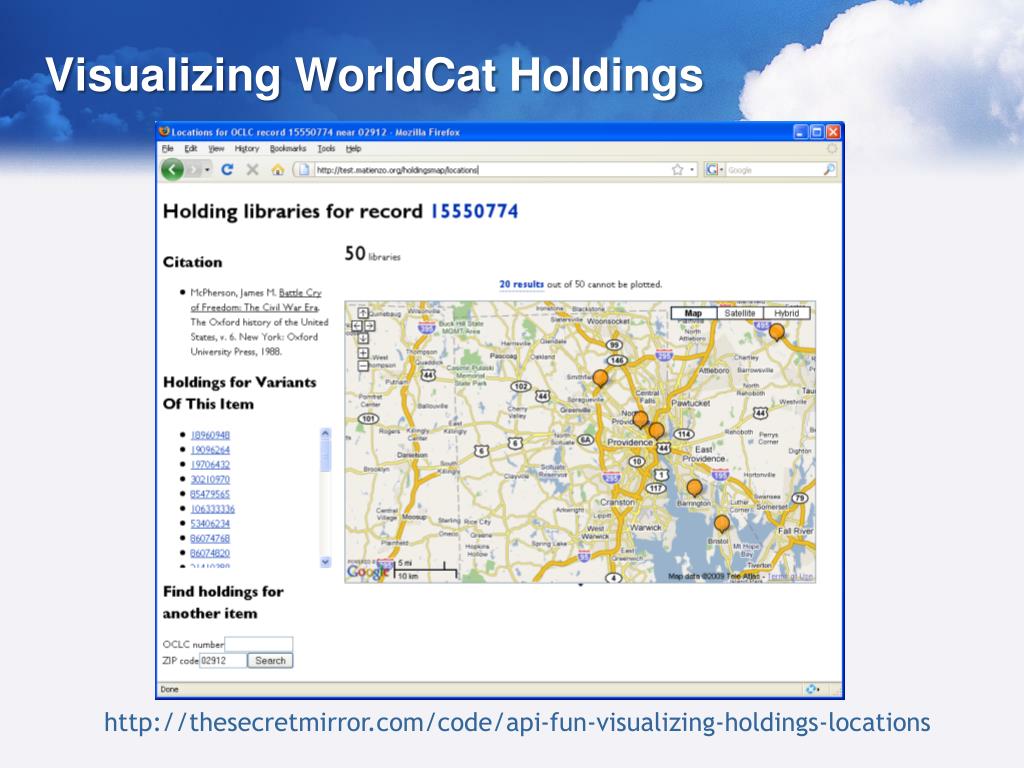Viewport: 1024px width, 768px height.
Task: Open variant record 53406234
Action: tap(210, 524)
